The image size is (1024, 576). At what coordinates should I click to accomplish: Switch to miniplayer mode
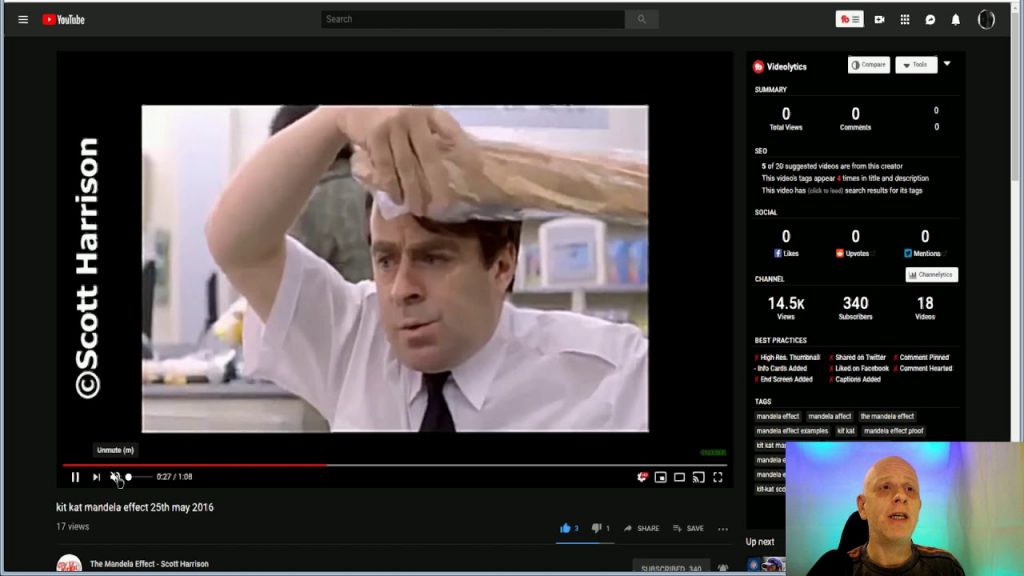coord(660,477)
